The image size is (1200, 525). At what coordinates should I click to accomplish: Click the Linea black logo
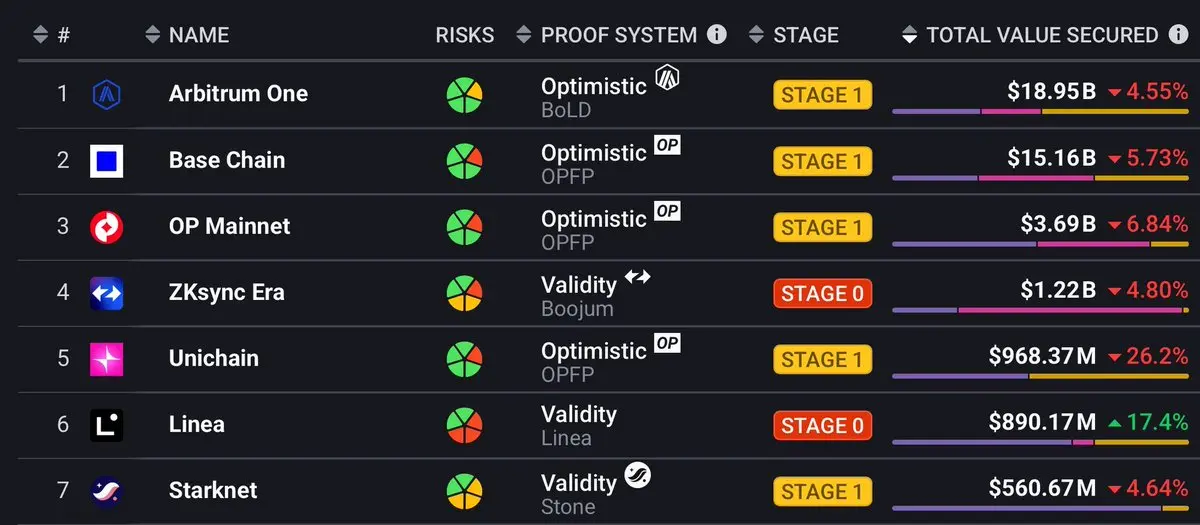[107, 425]
